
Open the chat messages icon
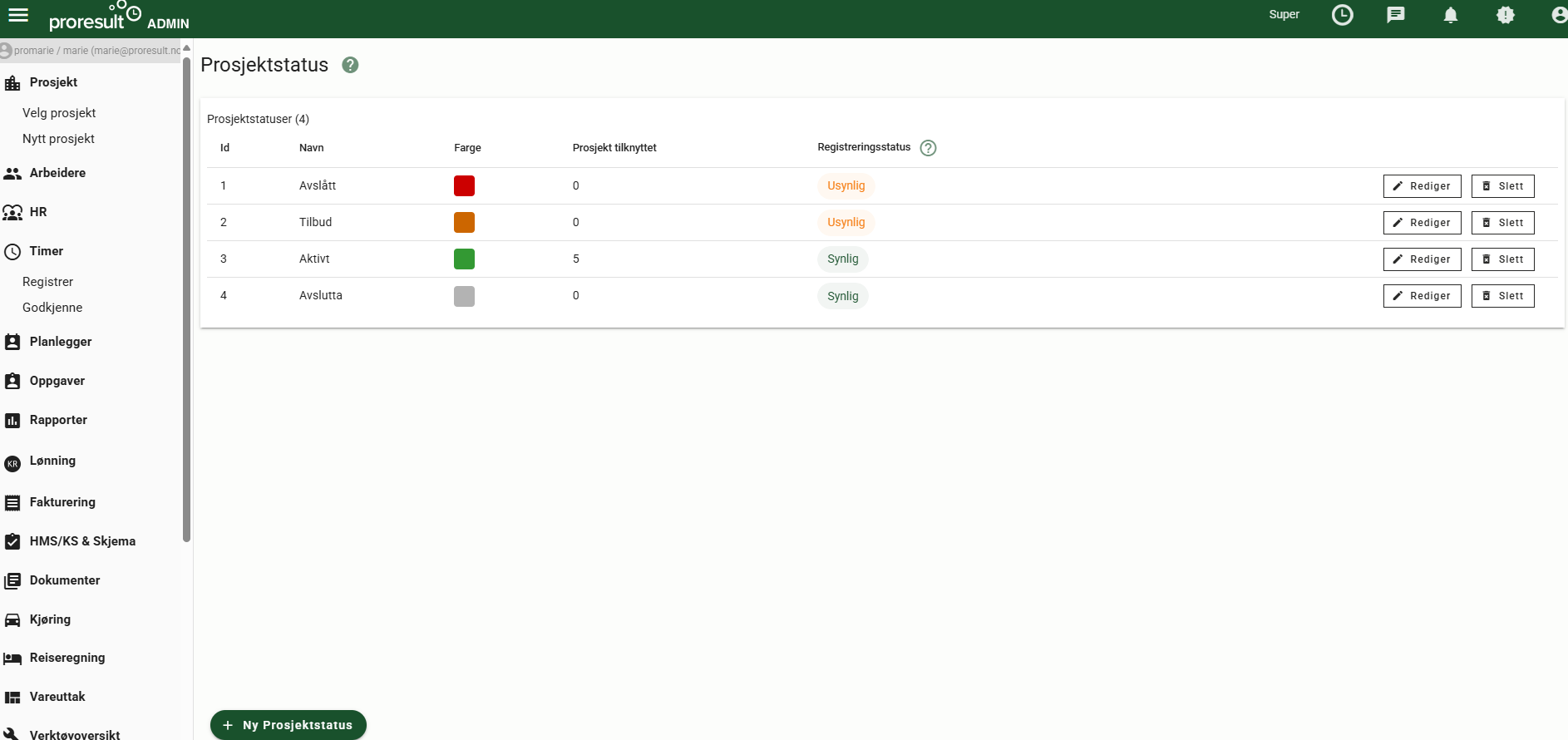click(1396, 15)
